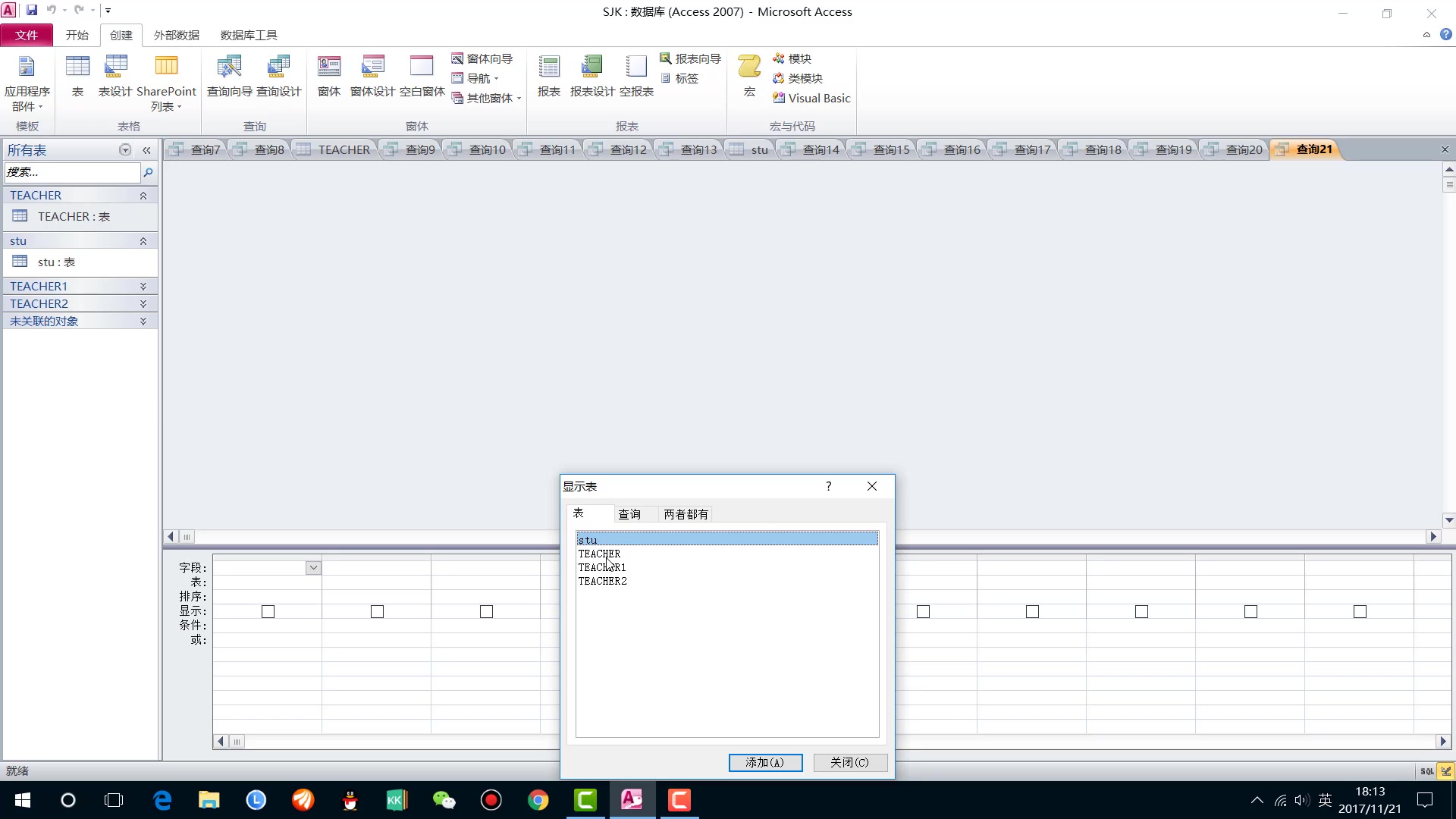Insert a Module (模块)
The width and height of the screenshot is (1456, 819).
click(792, 58)
